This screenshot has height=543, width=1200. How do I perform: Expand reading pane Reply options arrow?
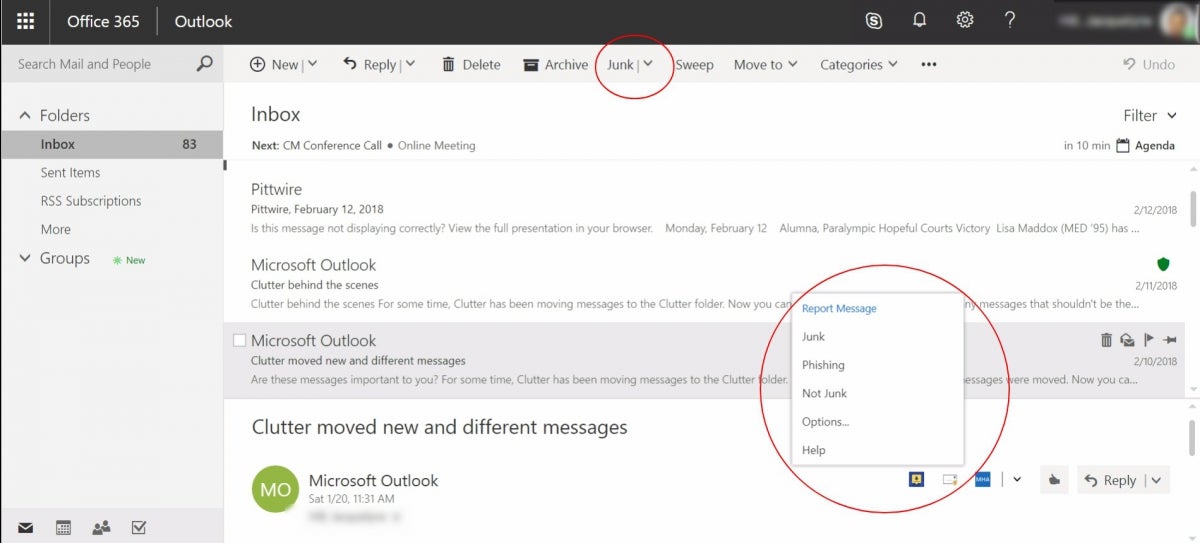[1157, 480]
